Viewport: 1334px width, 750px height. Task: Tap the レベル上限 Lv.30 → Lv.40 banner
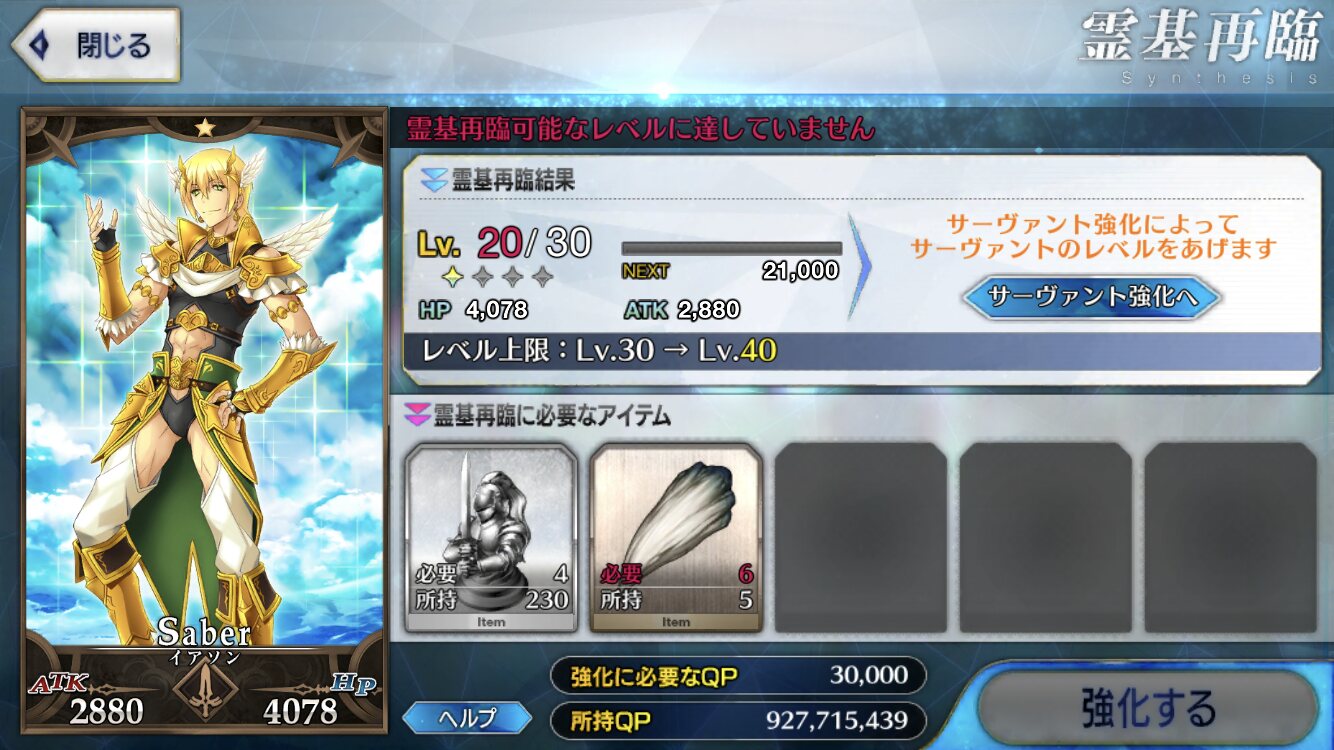coord(860,351)
